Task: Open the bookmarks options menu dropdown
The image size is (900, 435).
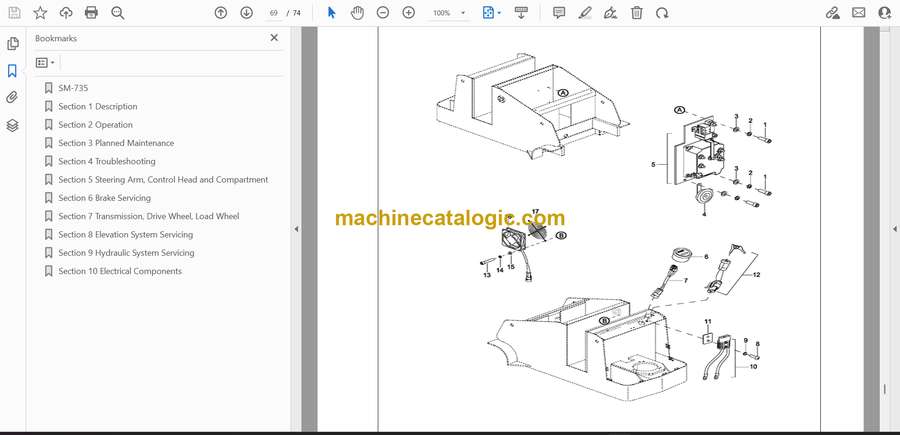Action: pos(45,63)
